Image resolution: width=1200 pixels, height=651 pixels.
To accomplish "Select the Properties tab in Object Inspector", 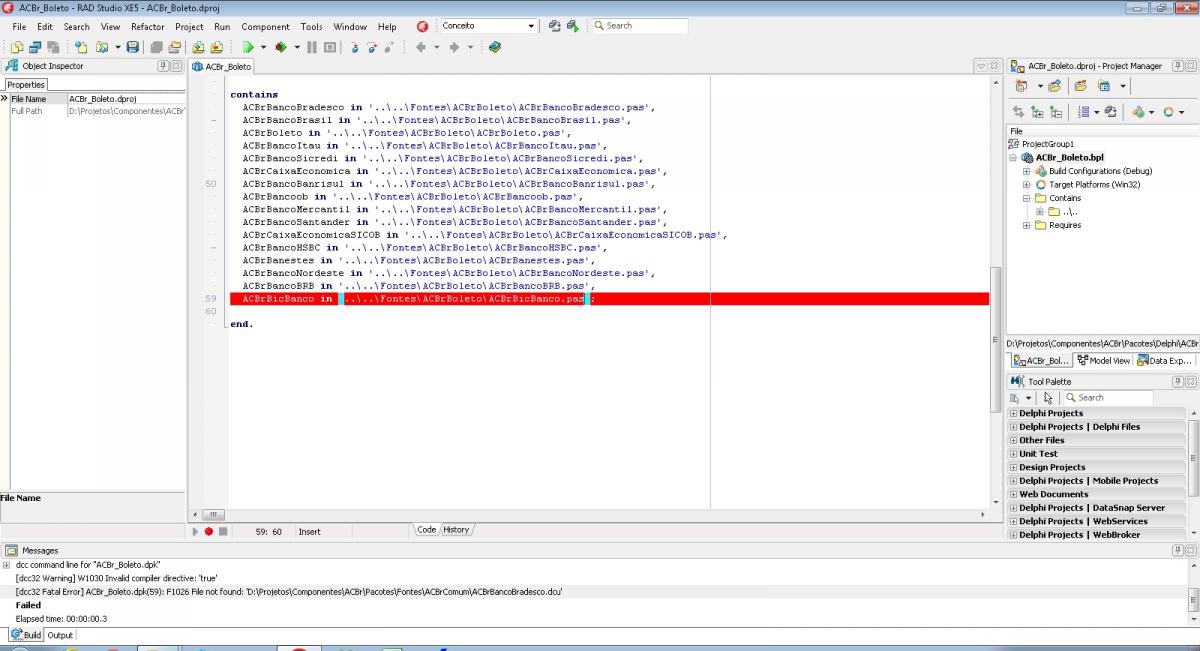I will 26,85.
